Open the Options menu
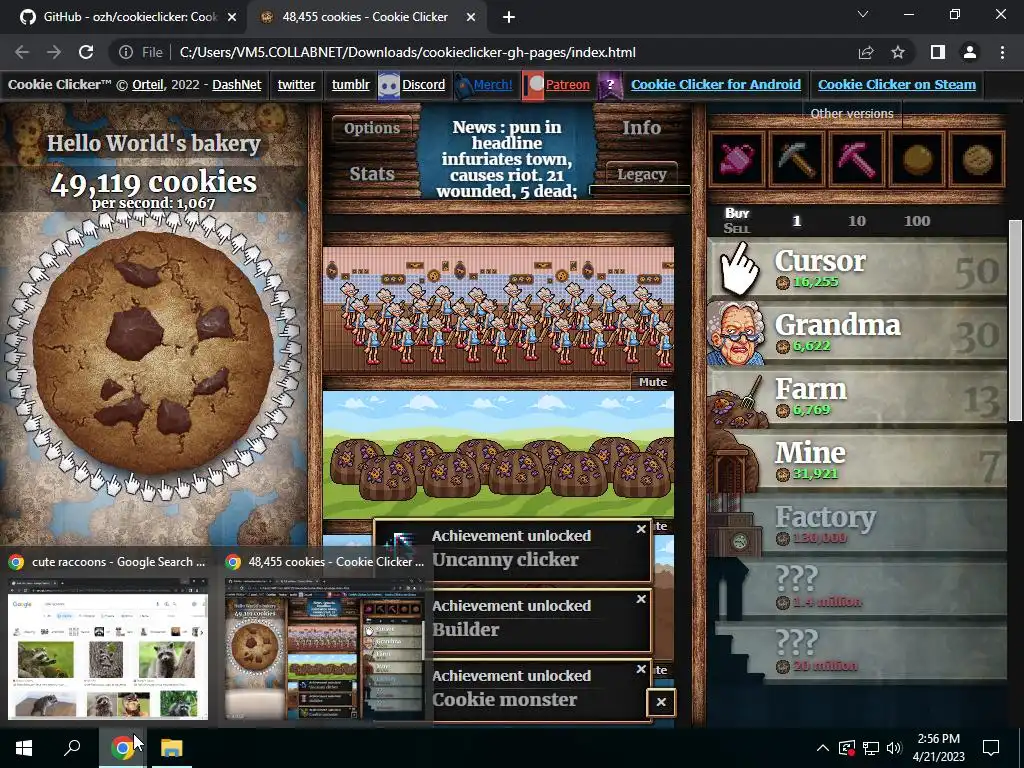This screenshot has width=1024, height=768. pyautogui.click(x=372, y=128)
